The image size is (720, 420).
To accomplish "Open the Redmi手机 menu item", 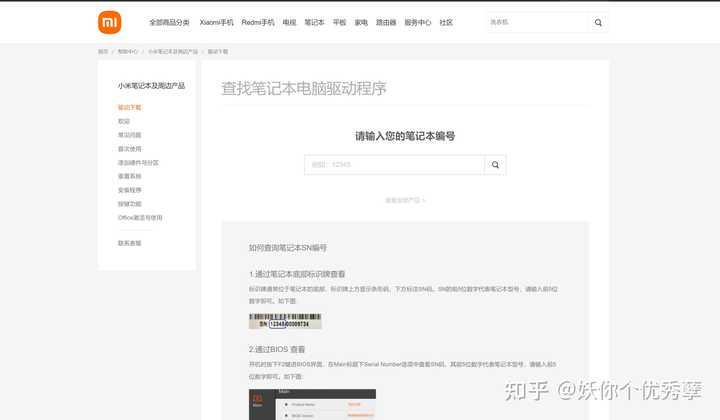I will click(258, 22).
